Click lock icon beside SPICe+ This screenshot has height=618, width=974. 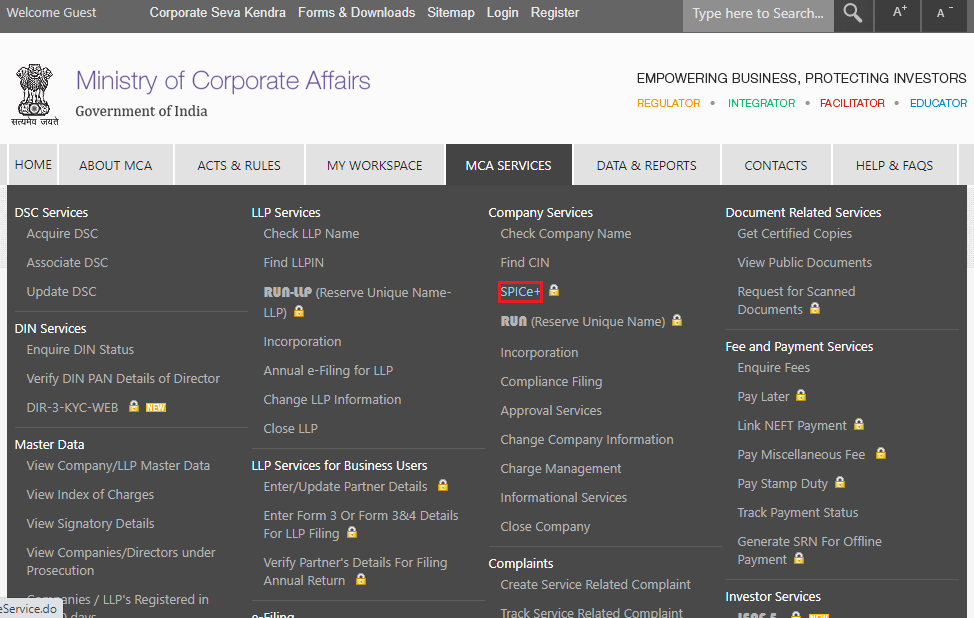click(x=553, y=290)
